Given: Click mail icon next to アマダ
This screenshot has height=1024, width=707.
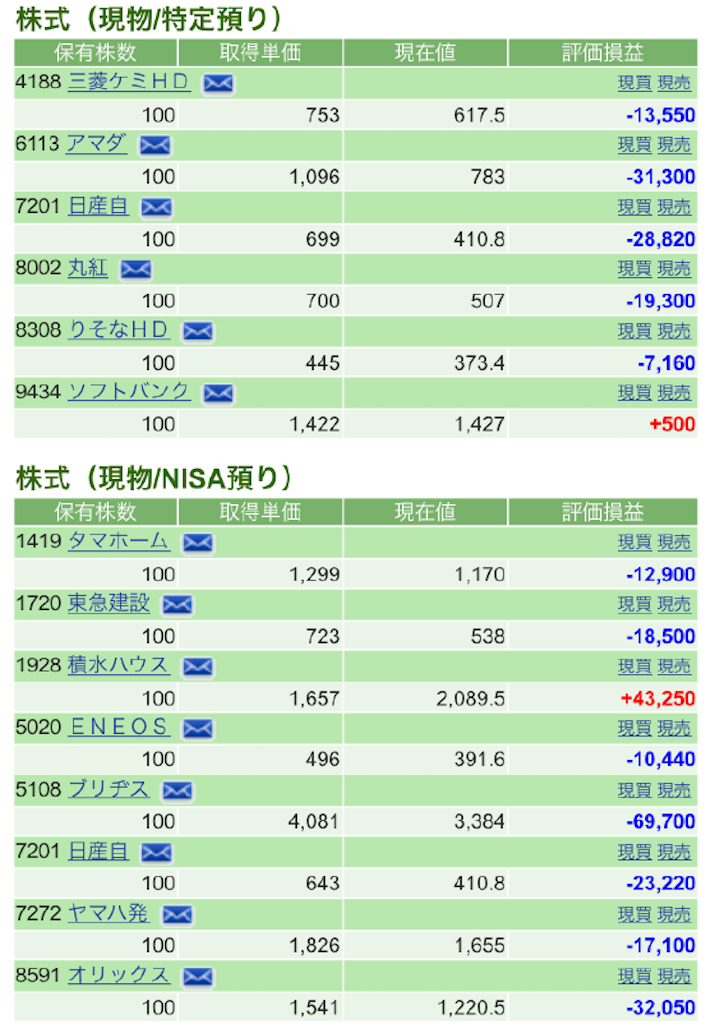Looking at the screenshot, I should [x=155, y=145].
